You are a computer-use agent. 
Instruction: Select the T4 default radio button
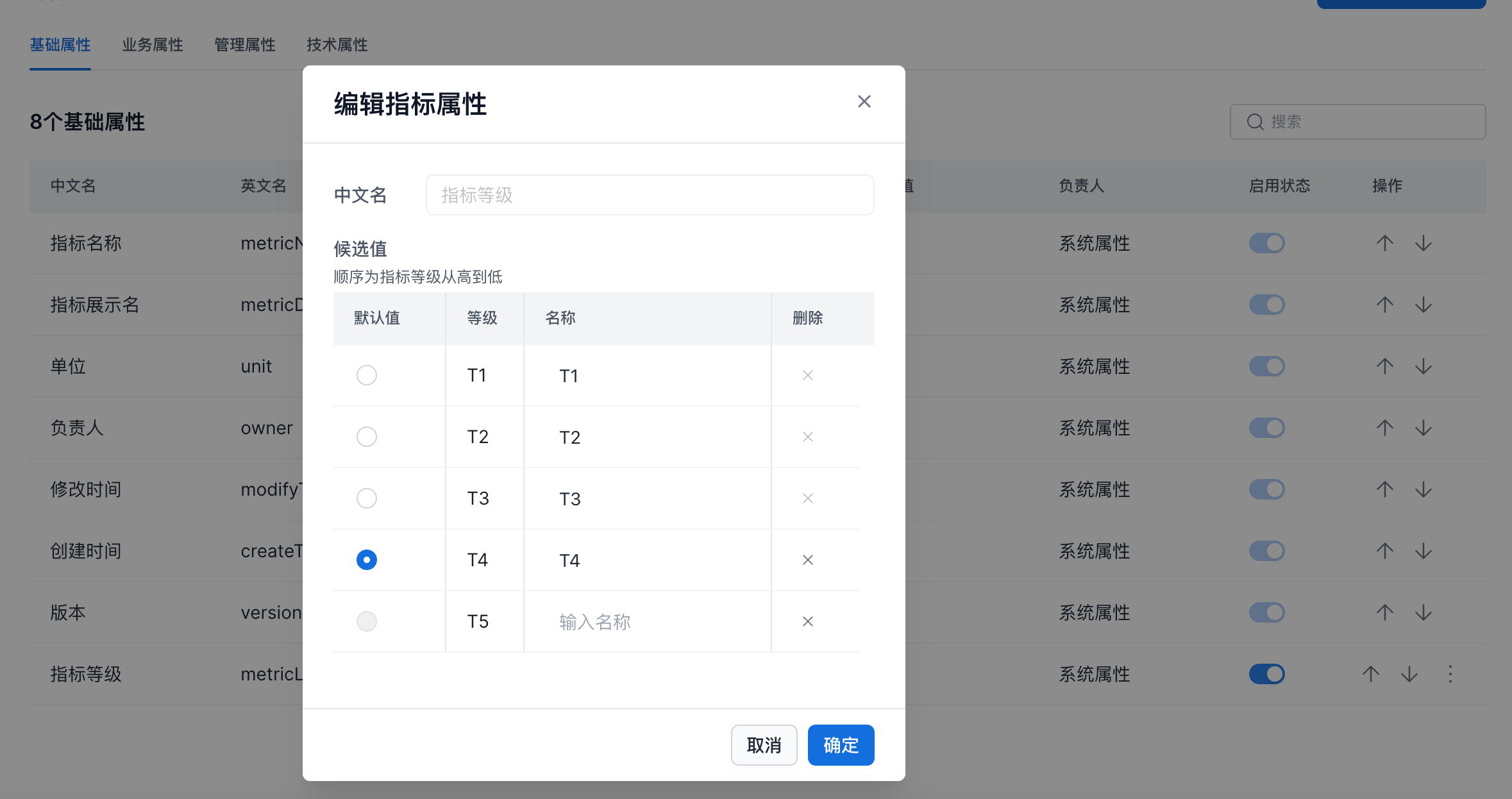point(366,560)
